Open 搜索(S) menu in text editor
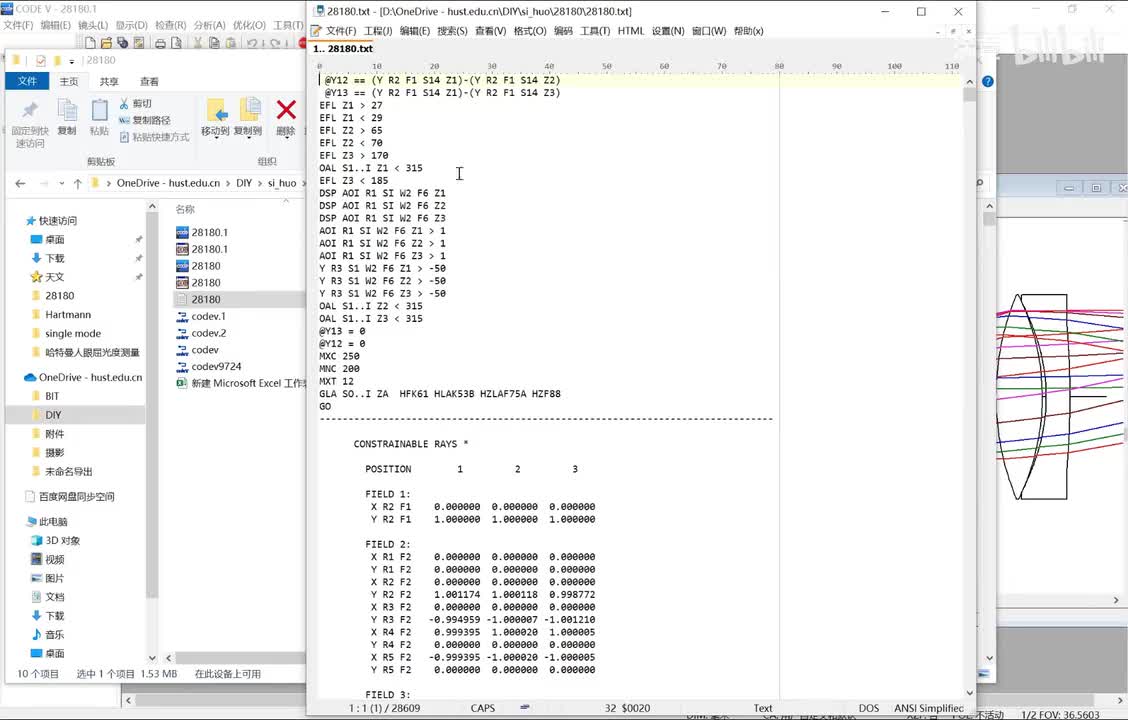This screenshot has height=720, width=1128. coord(452,31)
